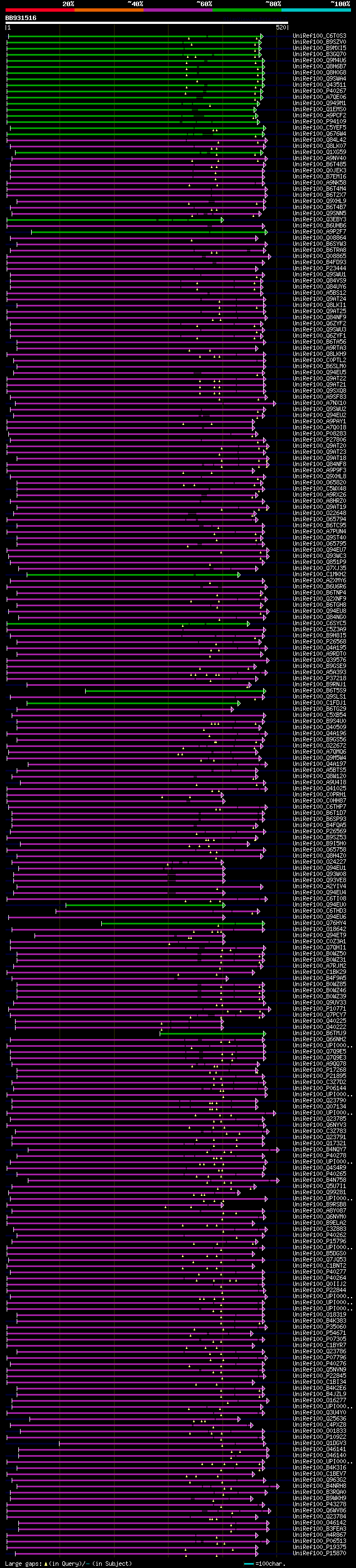Select the UniRef100_P54671 label
This screenshot has width=356, height=1568.
(x=319, y=1332)
